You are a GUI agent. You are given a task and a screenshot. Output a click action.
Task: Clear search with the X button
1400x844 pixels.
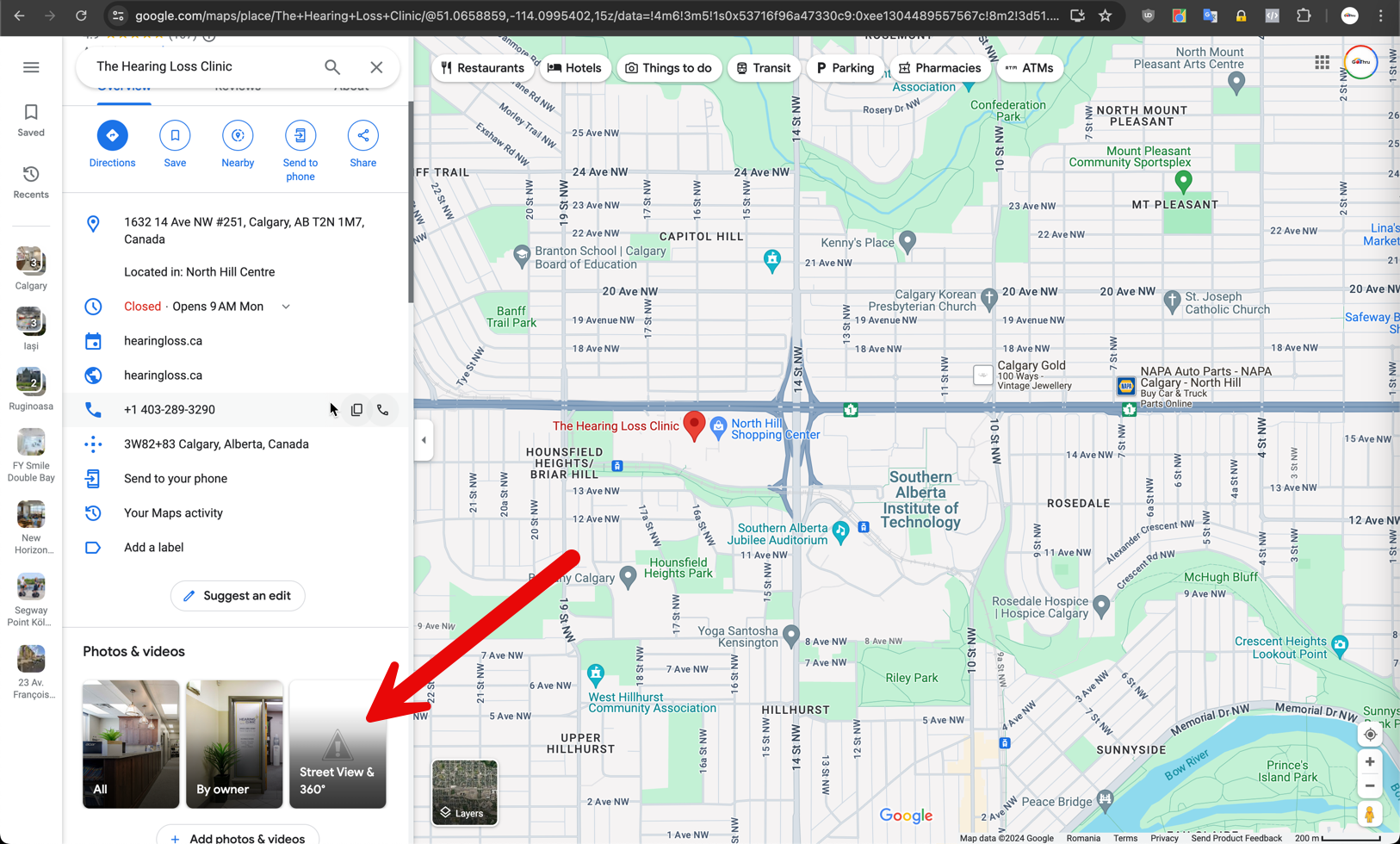point(376,66)
